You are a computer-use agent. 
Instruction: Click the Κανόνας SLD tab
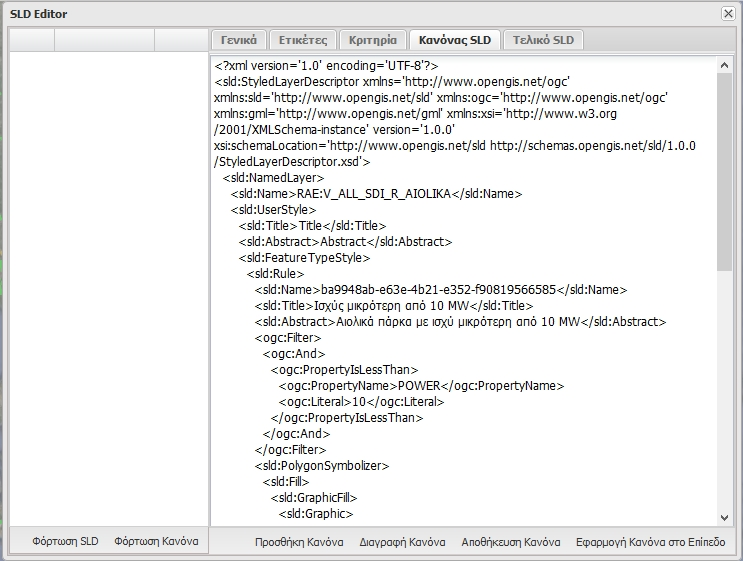(454, 40)
